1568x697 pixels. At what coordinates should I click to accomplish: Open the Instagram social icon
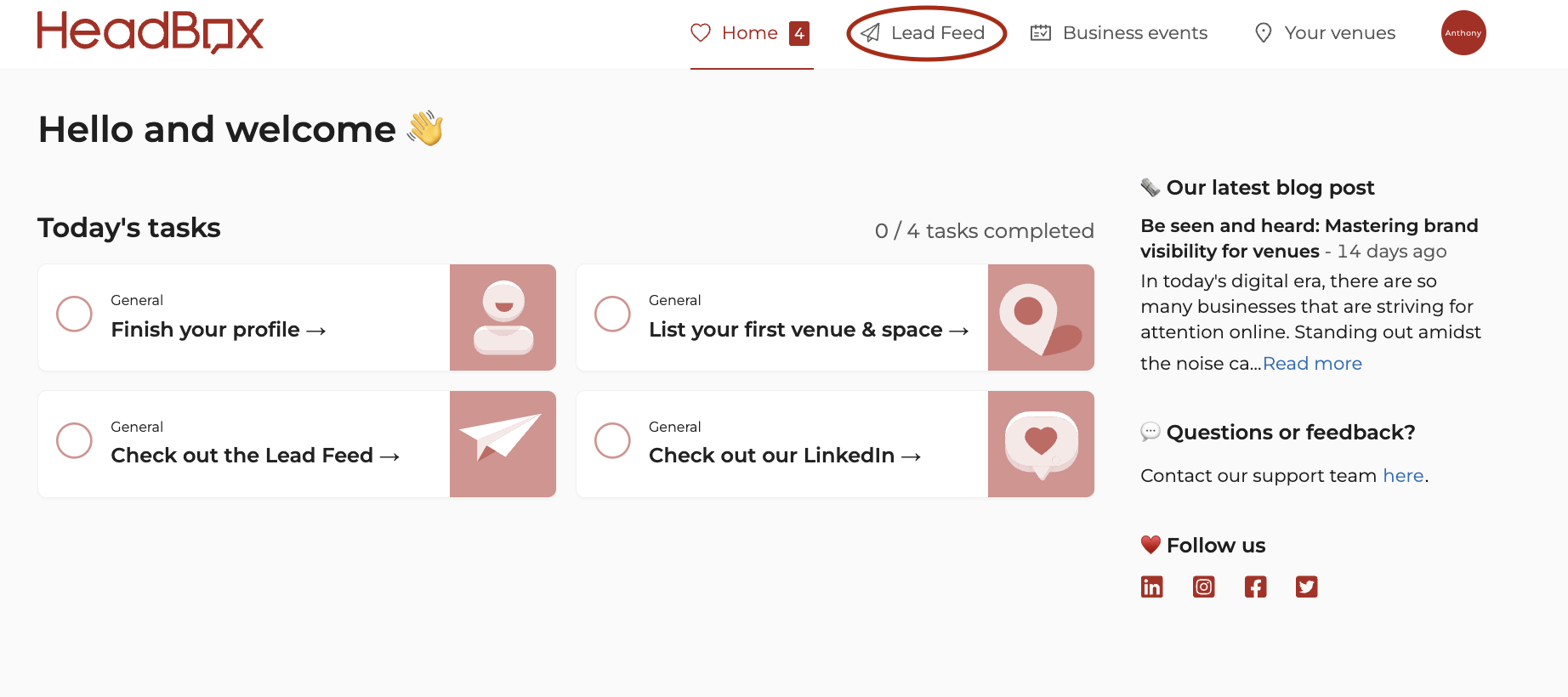pyautogui.click(x=1203, y=586)
